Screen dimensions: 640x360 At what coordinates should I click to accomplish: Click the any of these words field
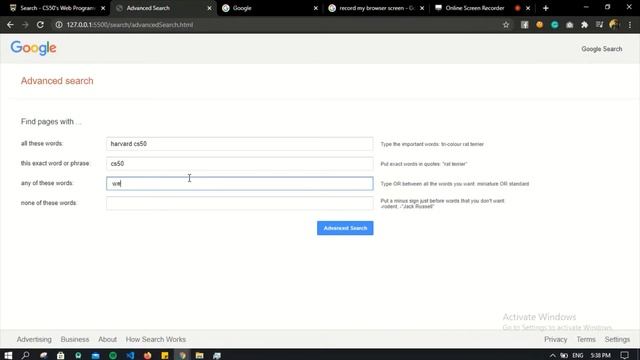[240, 183]
